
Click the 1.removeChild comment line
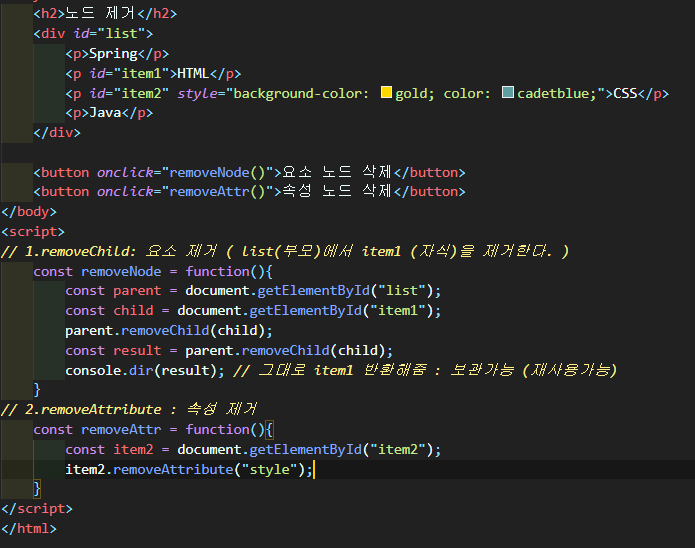[x=285, y=251]
